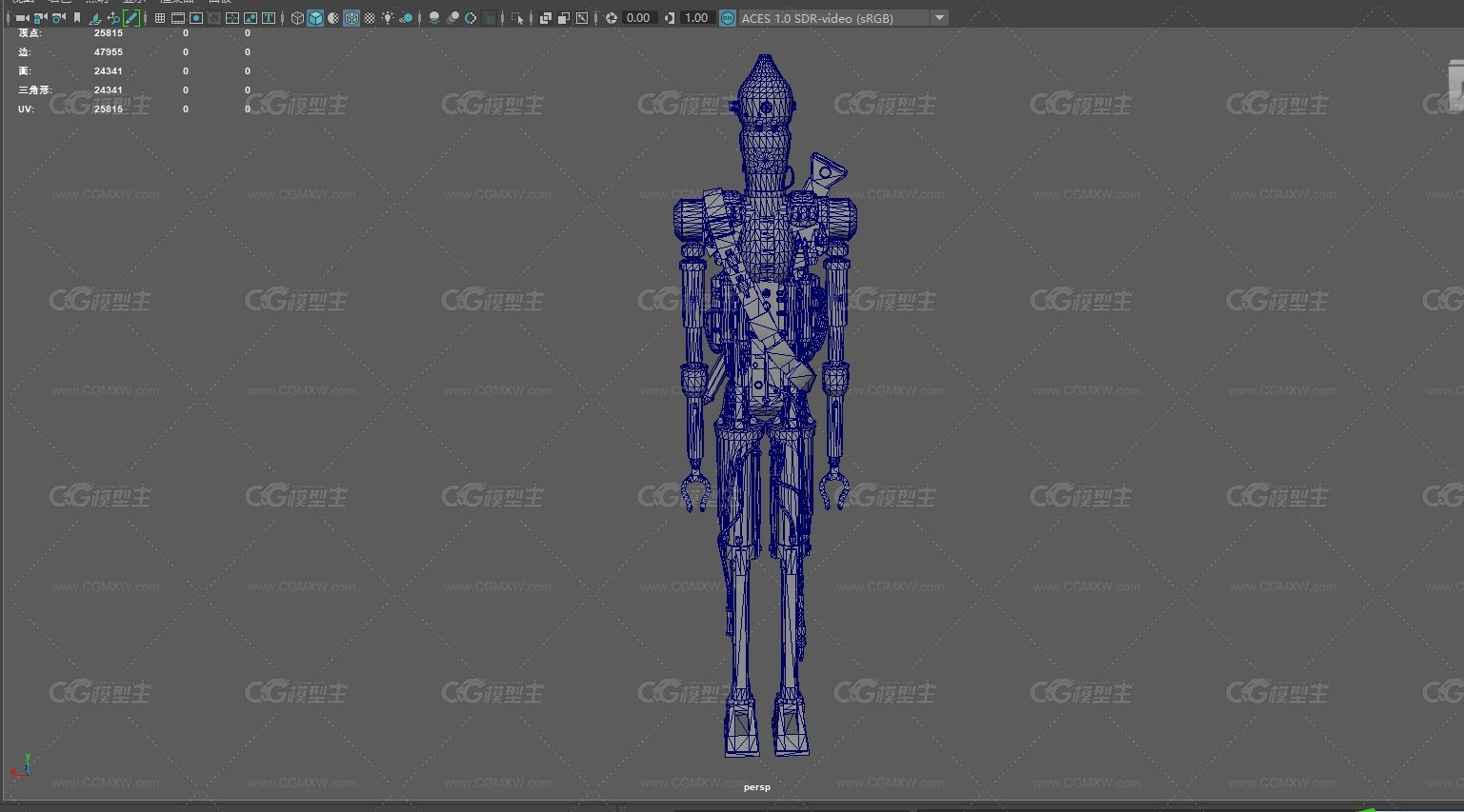
Task: Click the XYZ axis indicator
Action: tap(21, 766)
